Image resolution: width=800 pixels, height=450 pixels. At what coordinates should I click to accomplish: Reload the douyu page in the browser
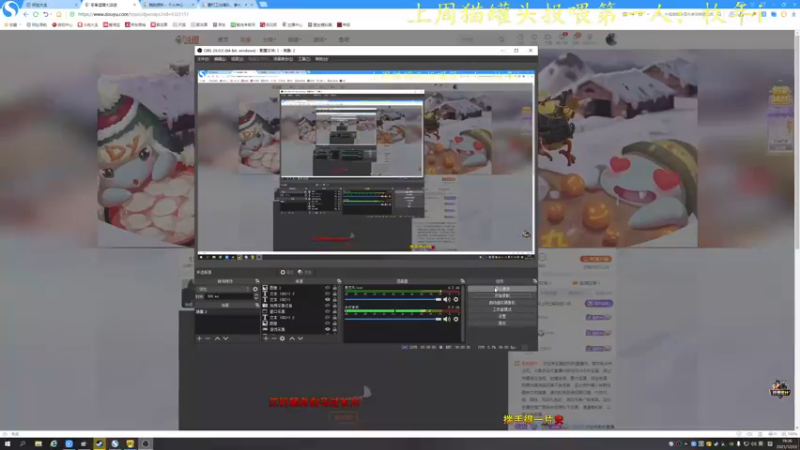click(x=36, y=14)
